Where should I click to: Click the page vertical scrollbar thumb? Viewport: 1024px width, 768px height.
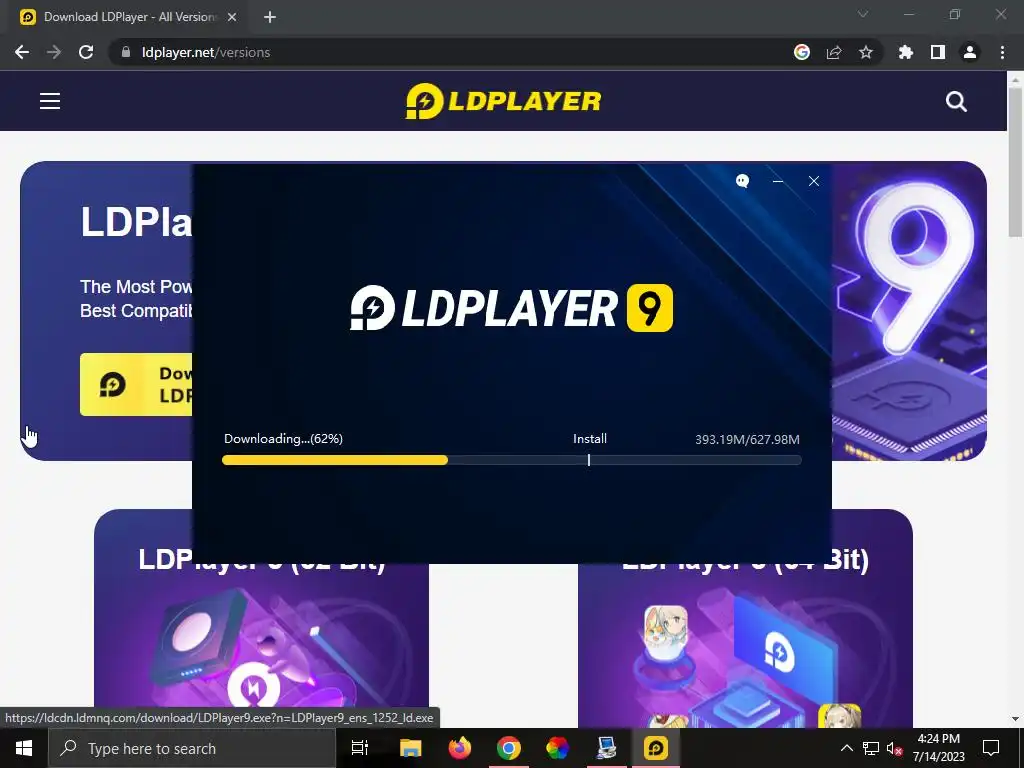pyautogui.click(x=1015, y=162)
